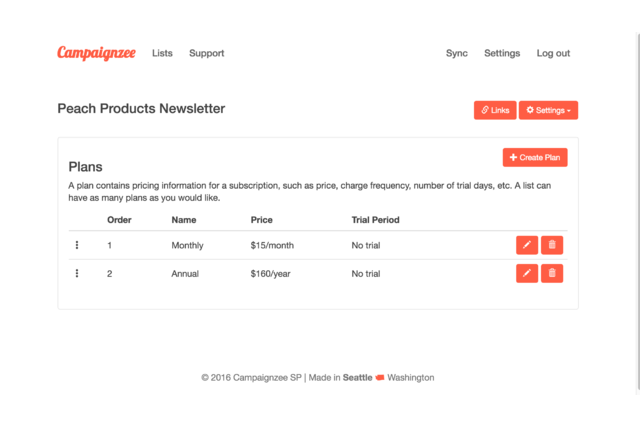Open the Support menu item
Image resolution: width=640 pixels, height=426 pixels.
click(206, 53)
